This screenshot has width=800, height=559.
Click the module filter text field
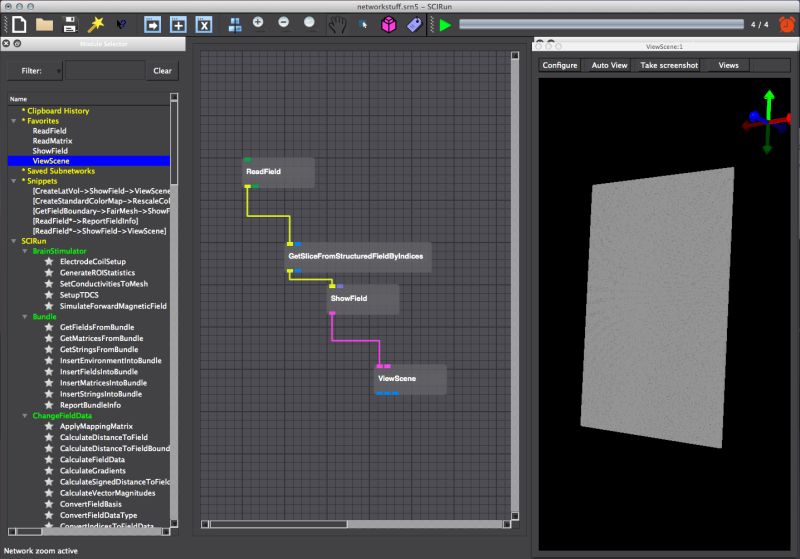(x=105, y=71)
